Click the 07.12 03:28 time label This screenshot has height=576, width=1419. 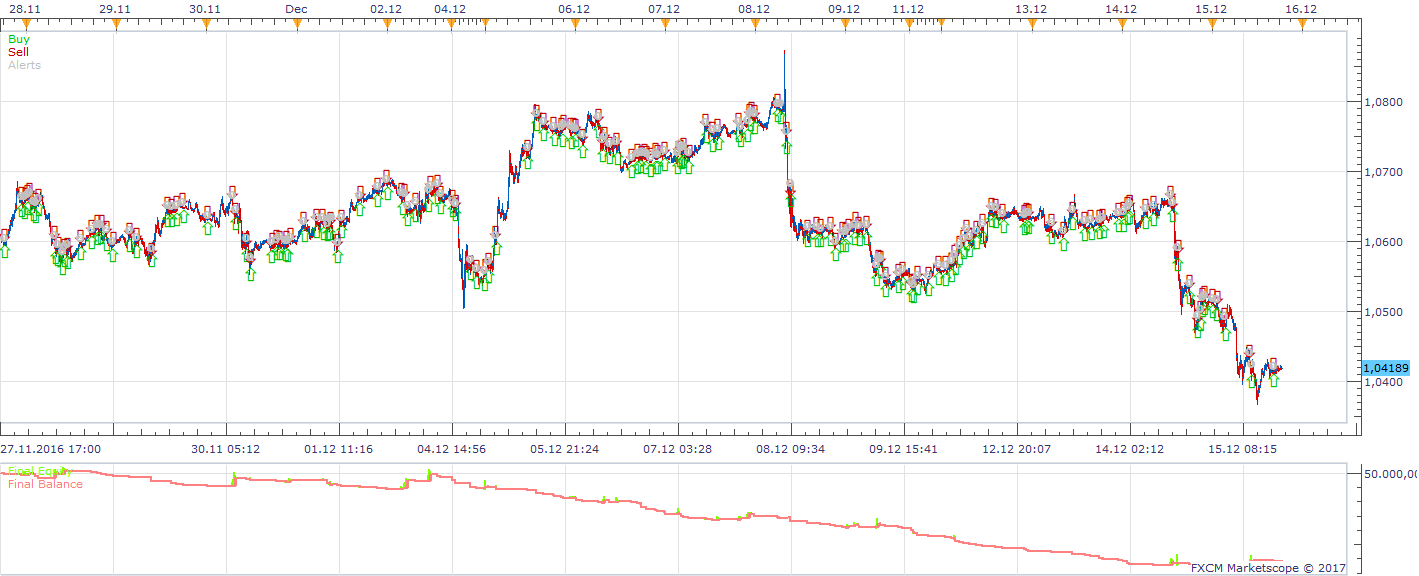[x=678, y=449]
